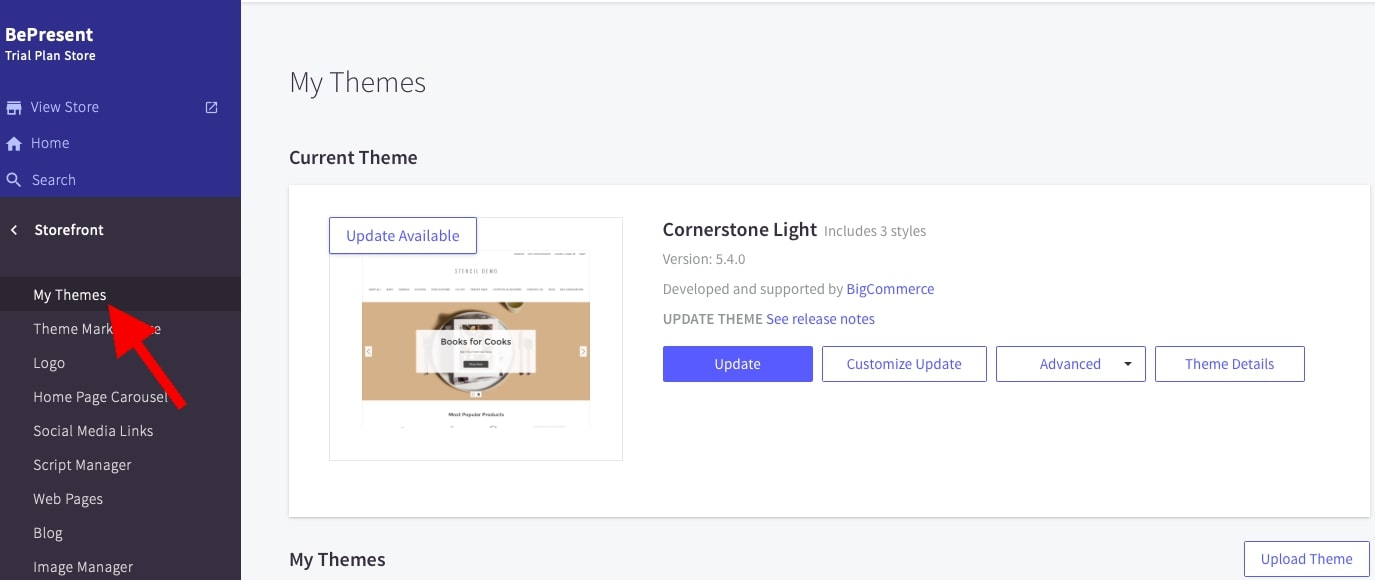Open Script Manager
This screenshot has width=1375, height=580.
tap(82, 465)
